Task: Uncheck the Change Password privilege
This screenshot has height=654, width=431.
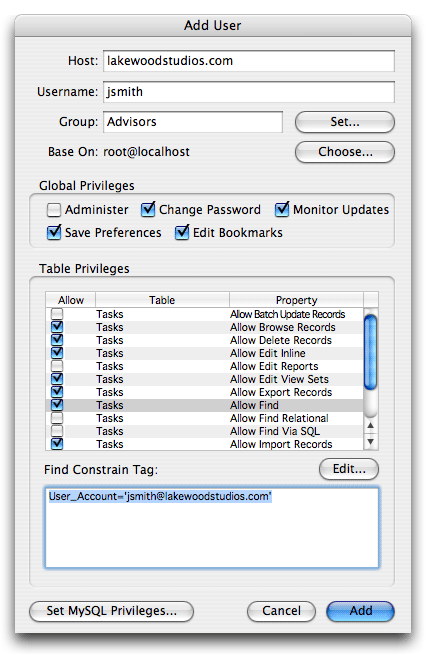Action: click(x=148, y=209)
